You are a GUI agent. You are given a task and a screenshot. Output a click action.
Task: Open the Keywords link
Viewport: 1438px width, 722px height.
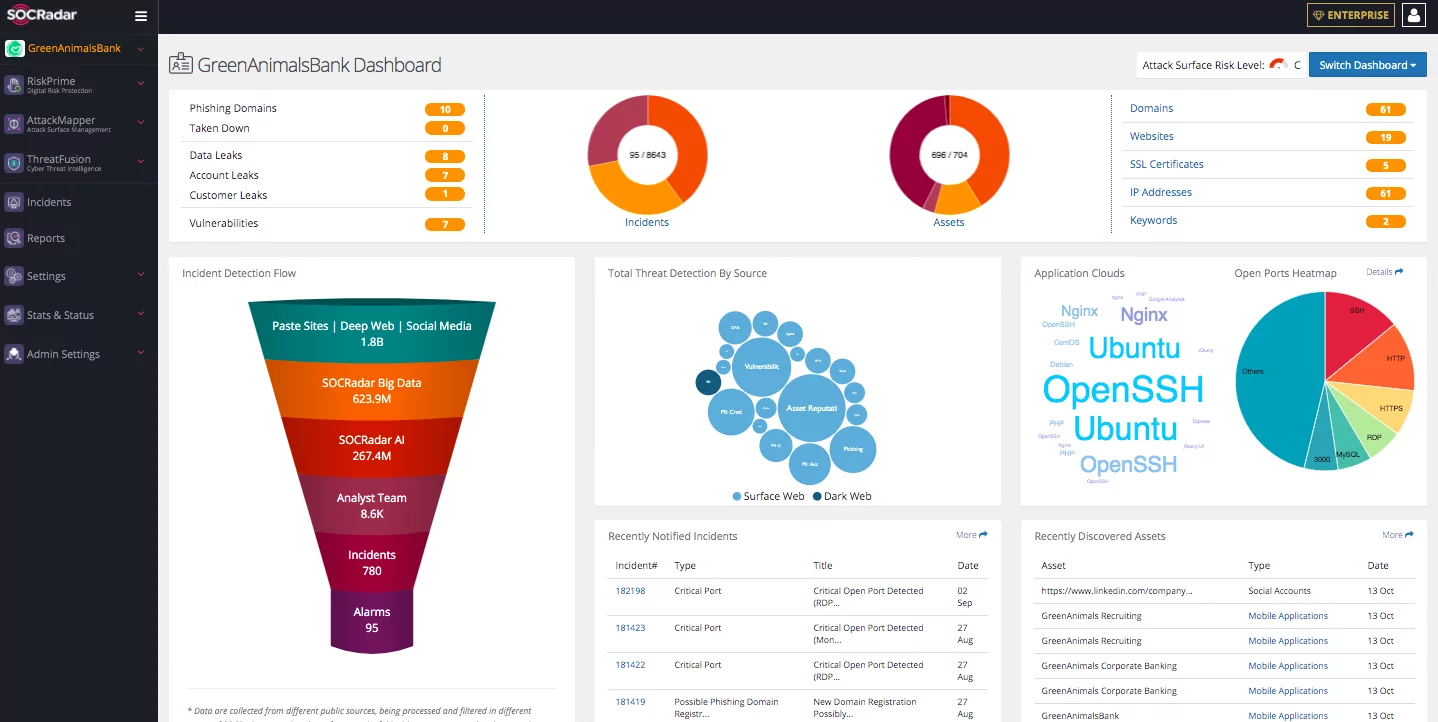(1153, 220)
